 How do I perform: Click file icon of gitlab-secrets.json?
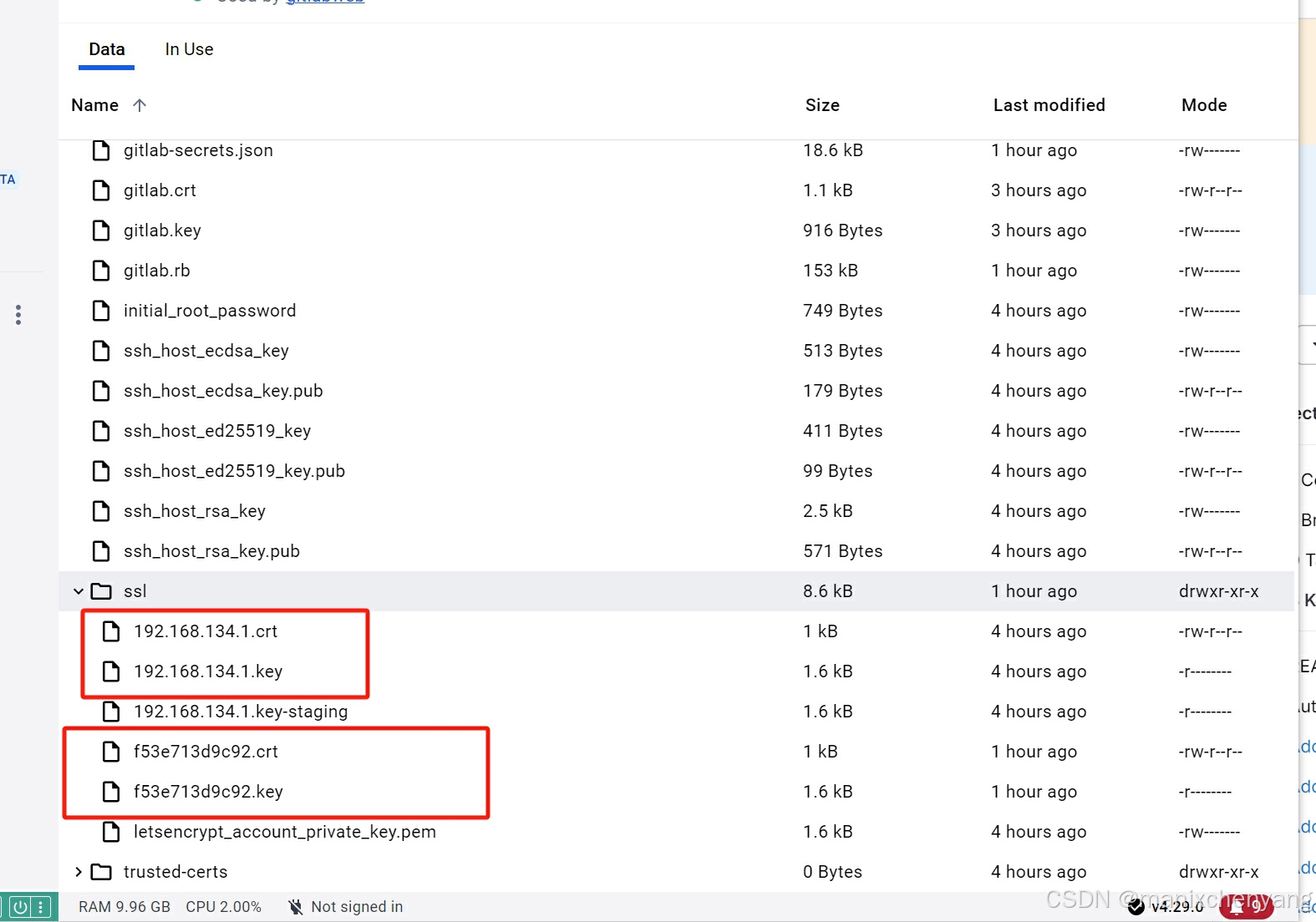(x=101, y=150)
